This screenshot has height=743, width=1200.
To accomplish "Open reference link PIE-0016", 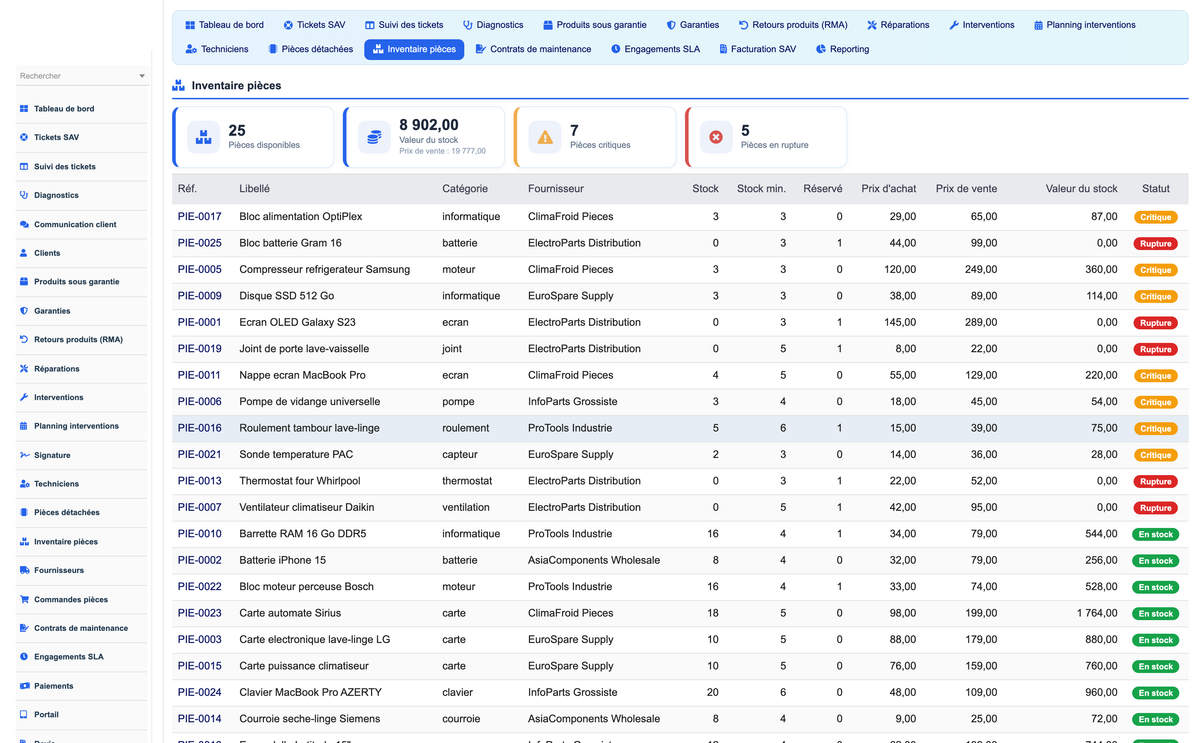I will click(x=200, y=428).
